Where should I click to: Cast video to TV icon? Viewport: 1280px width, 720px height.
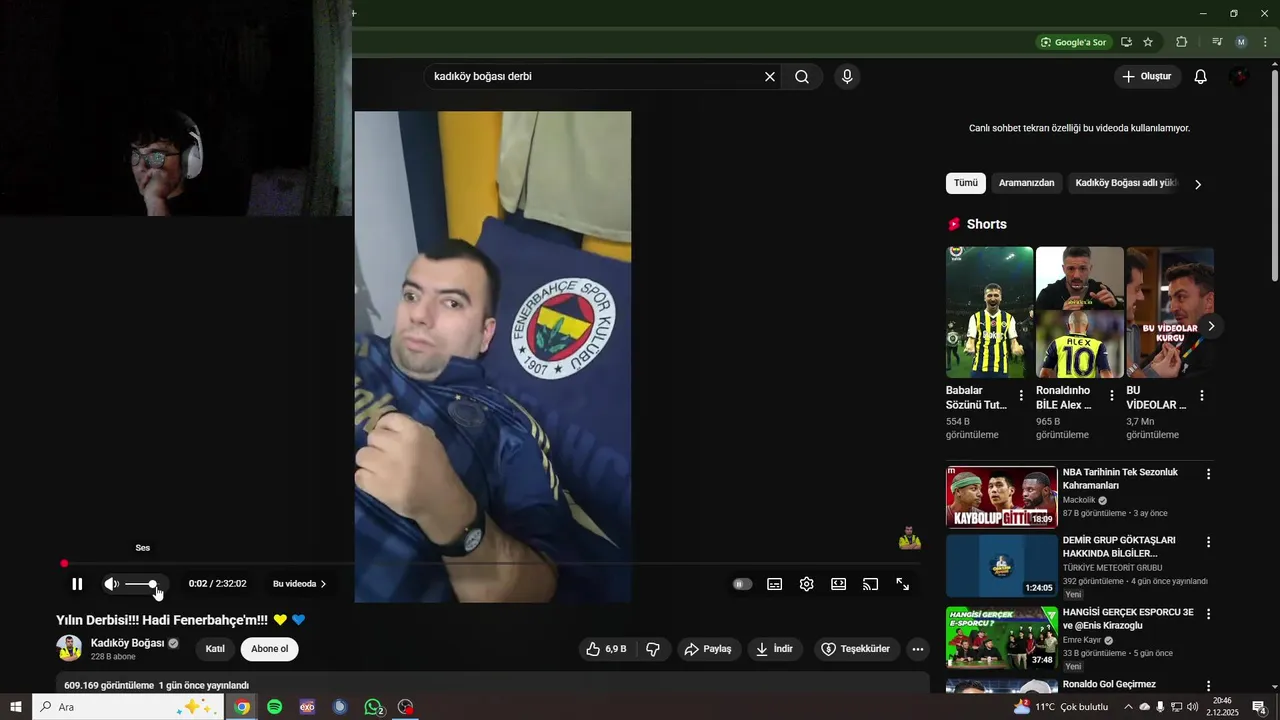click(x=871, y=584)
